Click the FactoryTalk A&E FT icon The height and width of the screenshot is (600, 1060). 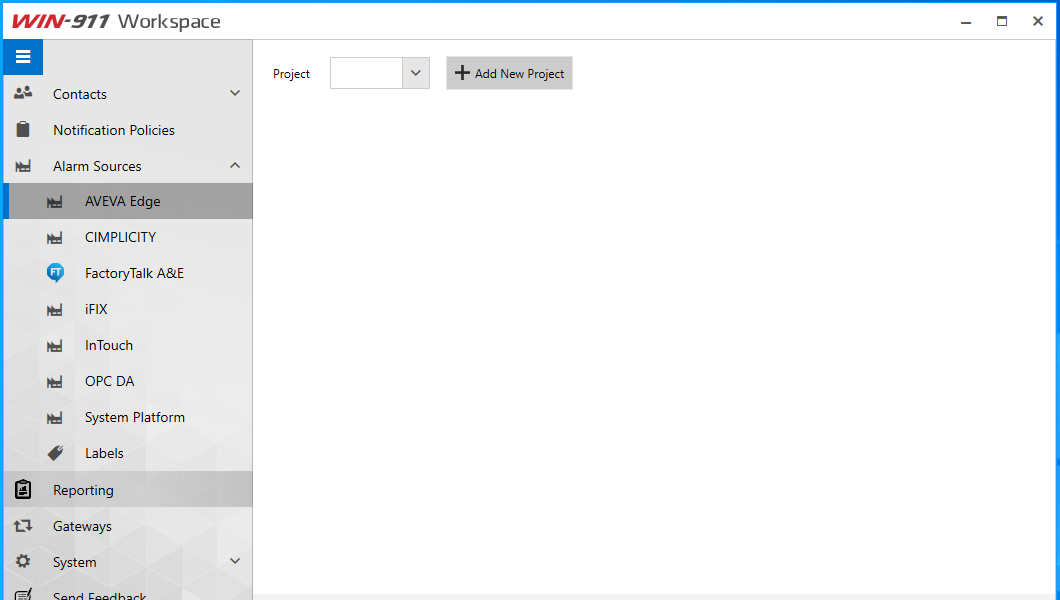tap(55, 273)
